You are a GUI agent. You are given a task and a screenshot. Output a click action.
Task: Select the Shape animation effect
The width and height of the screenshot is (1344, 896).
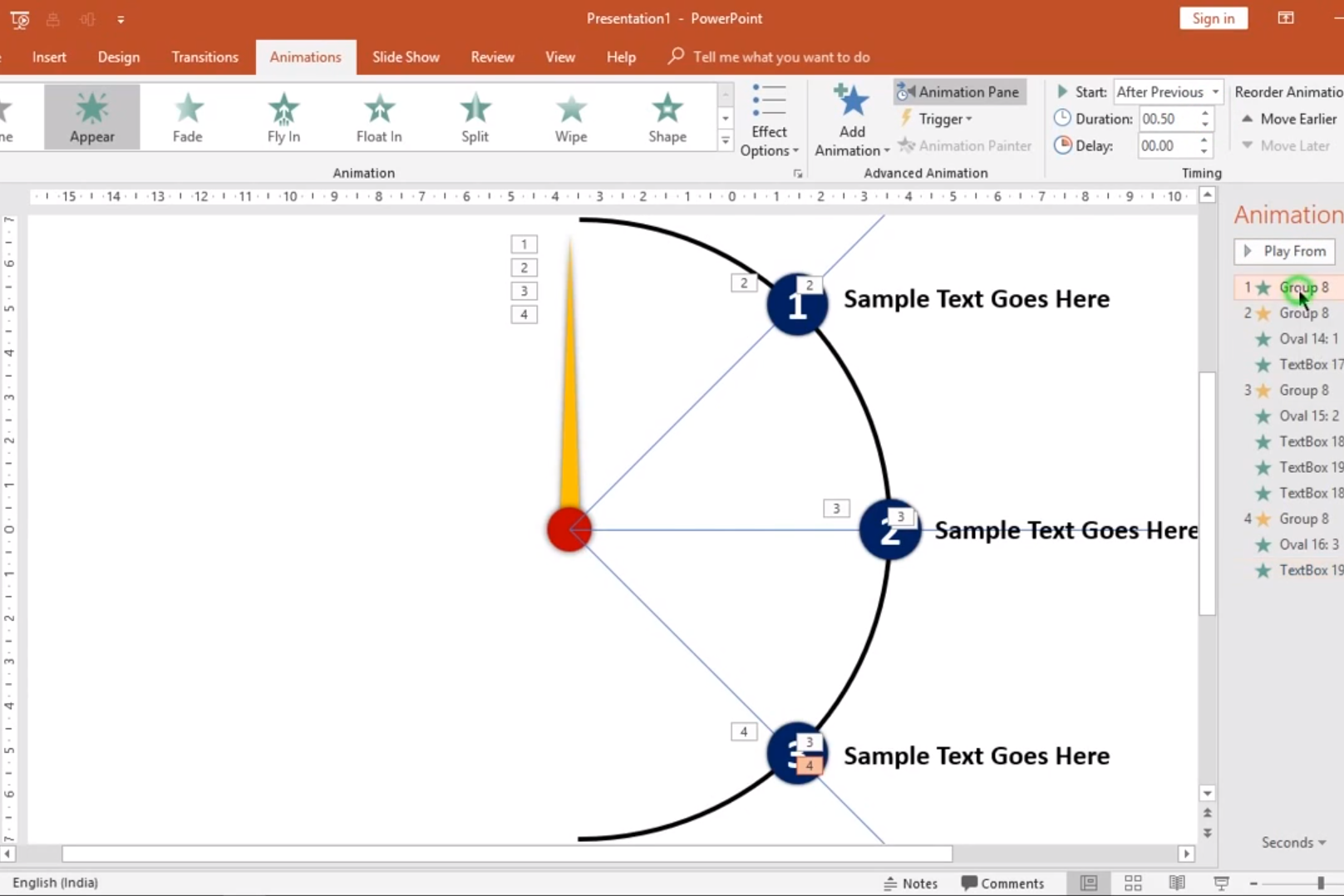pos(667,117)
